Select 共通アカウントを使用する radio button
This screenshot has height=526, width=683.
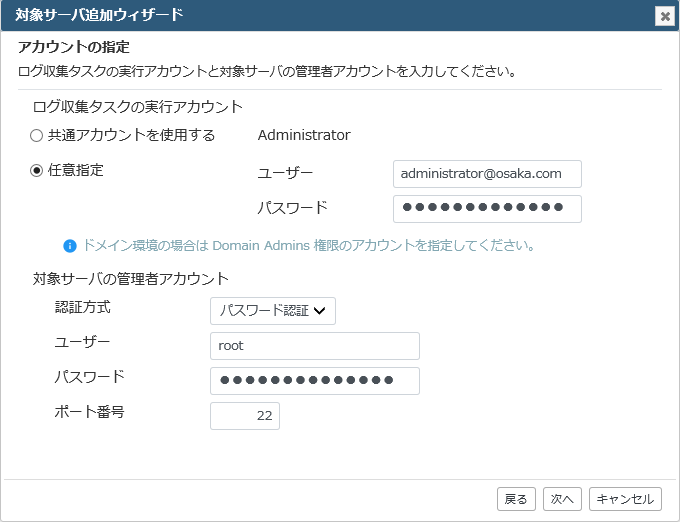pos(37,135)
